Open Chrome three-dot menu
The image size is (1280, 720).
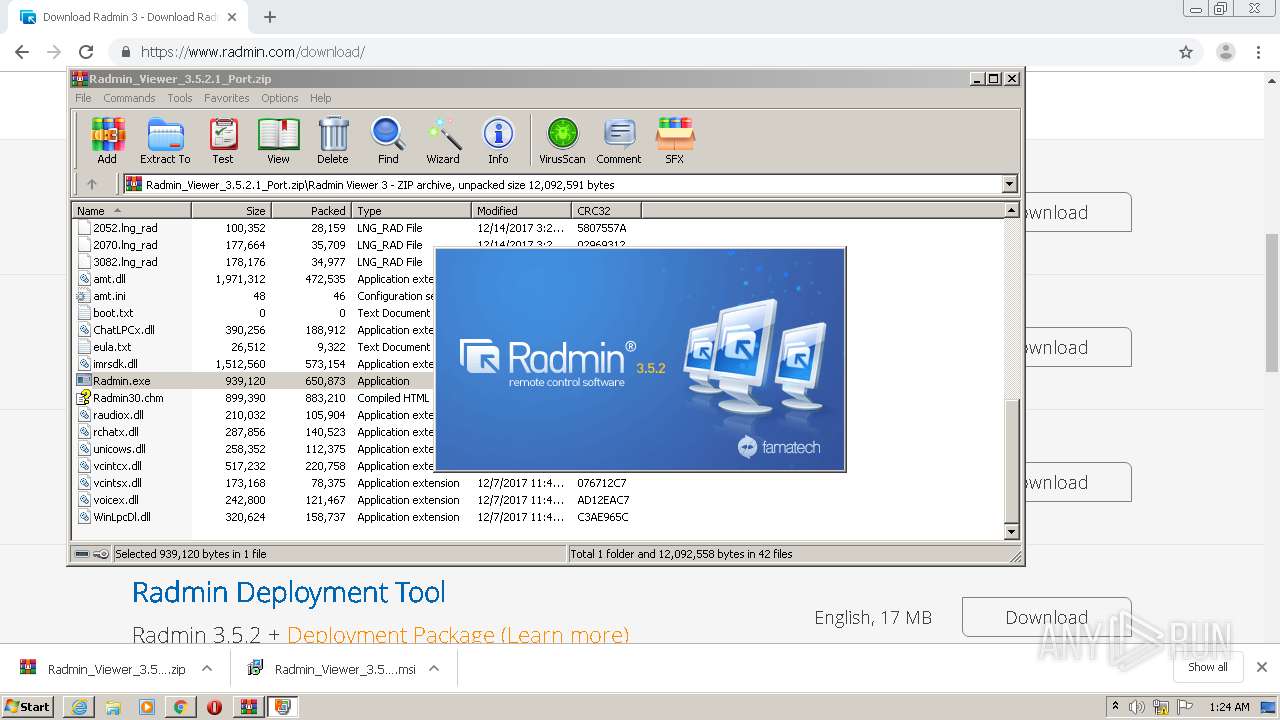point(1259,52)
